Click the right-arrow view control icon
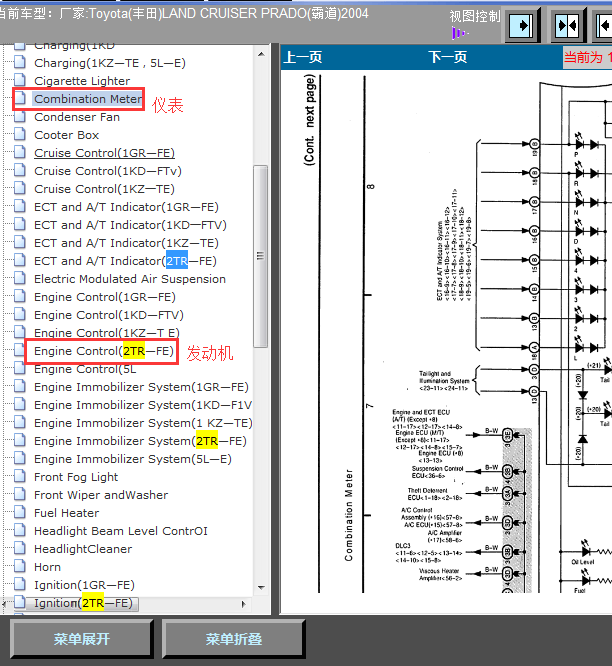Image resolution: width=612 pixels, height=666 pixels. [x=522, y=25]
